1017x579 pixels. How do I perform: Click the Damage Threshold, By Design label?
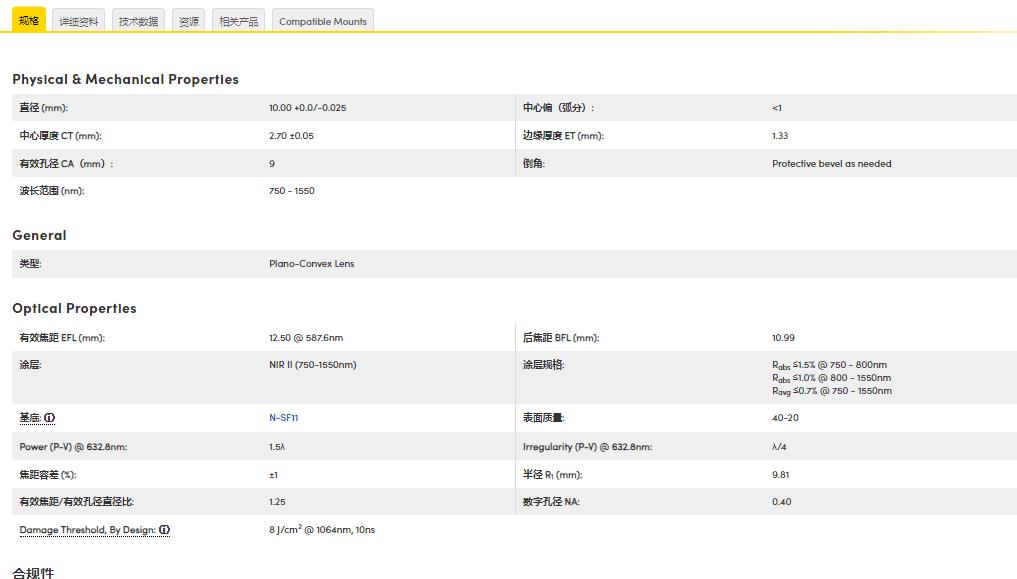(x=87, y=530)
